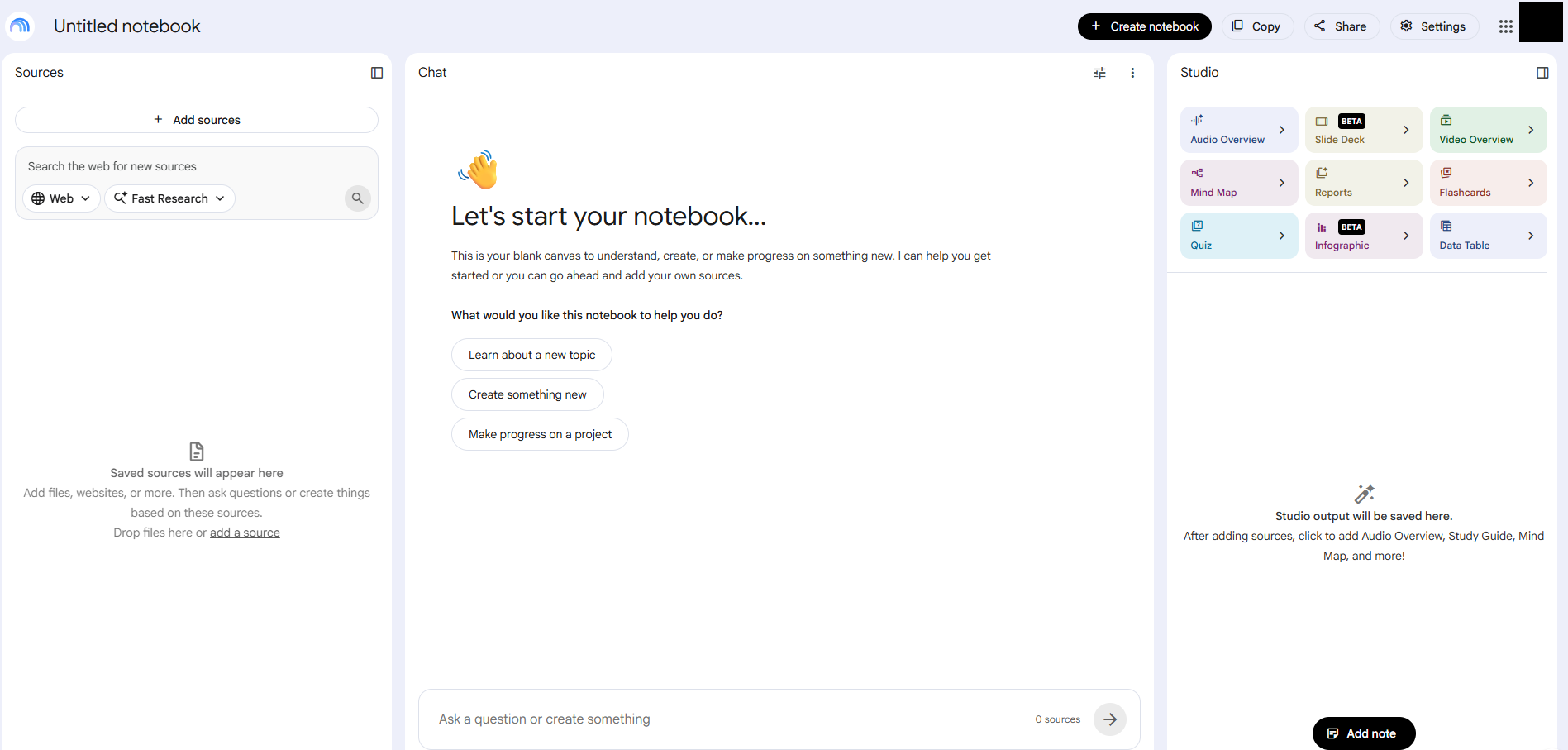This screenshot has height=750, width=1568.
Task: Open notebook Settings
Action: 1434,26
